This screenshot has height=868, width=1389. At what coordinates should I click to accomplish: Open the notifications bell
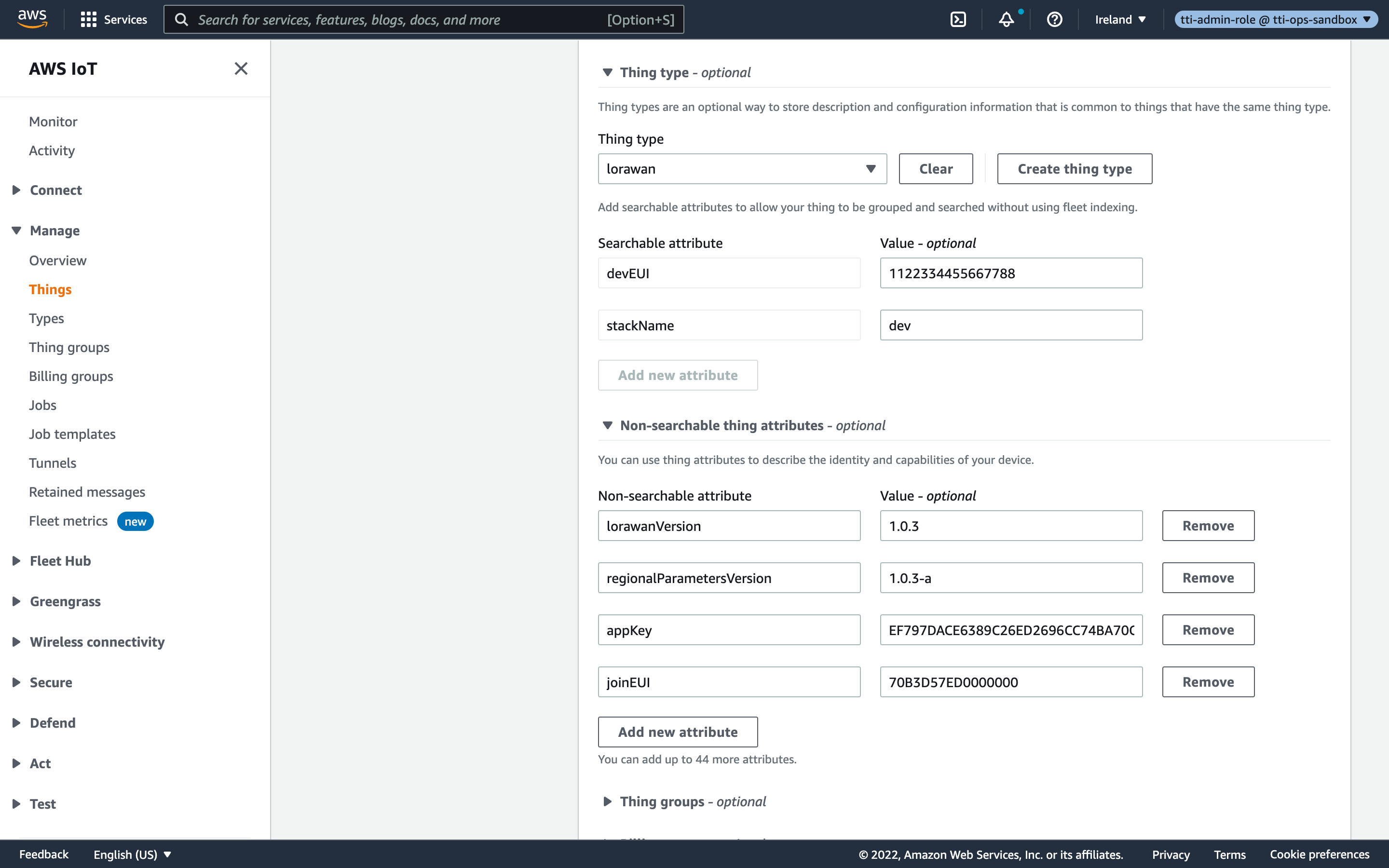[x=1006, y=19]
